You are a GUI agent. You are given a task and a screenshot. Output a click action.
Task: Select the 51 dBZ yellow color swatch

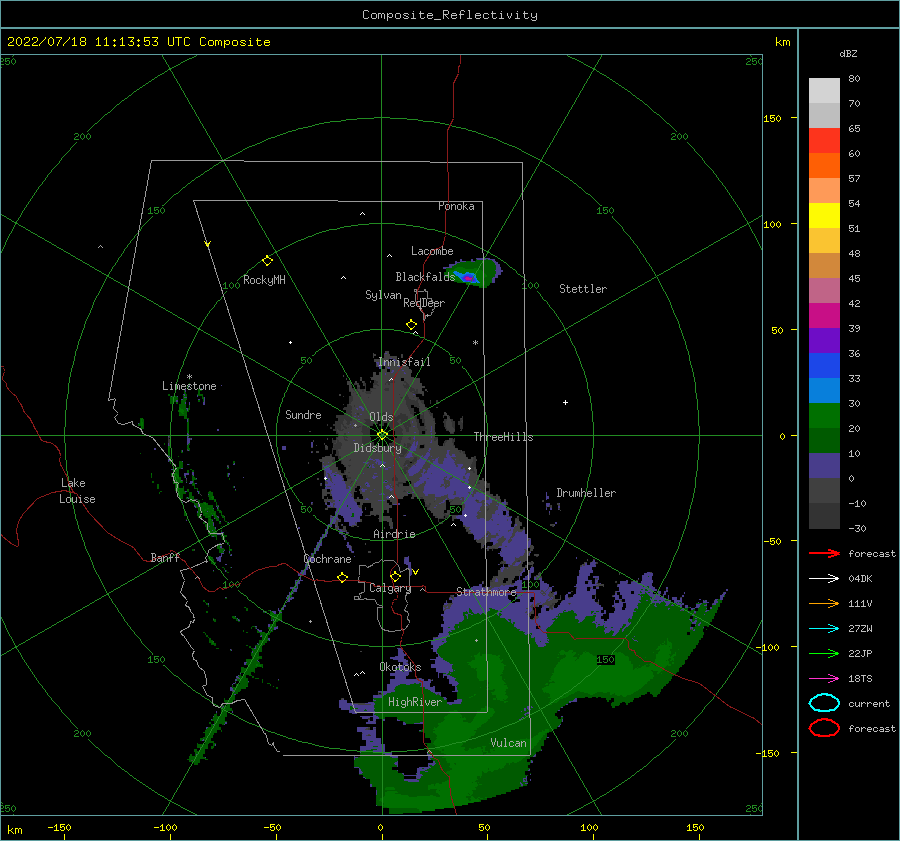coord(824,215)
